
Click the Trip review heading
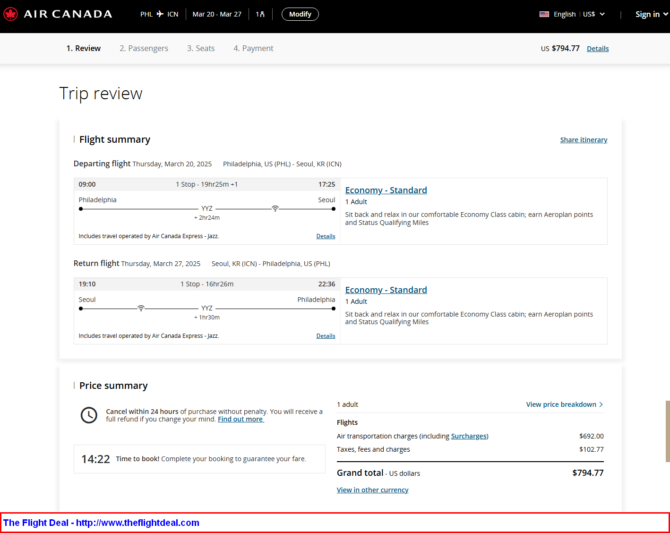tap(101, 94)
